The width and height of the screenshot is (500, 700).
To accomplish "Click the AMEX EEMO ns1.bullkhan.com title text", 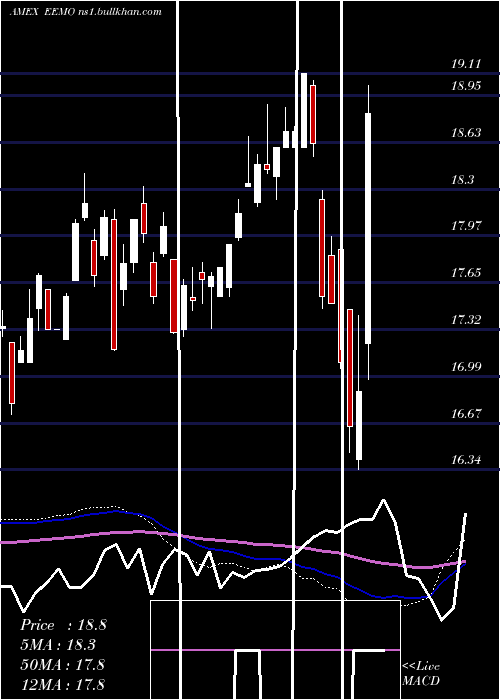I will coord(86,12).
